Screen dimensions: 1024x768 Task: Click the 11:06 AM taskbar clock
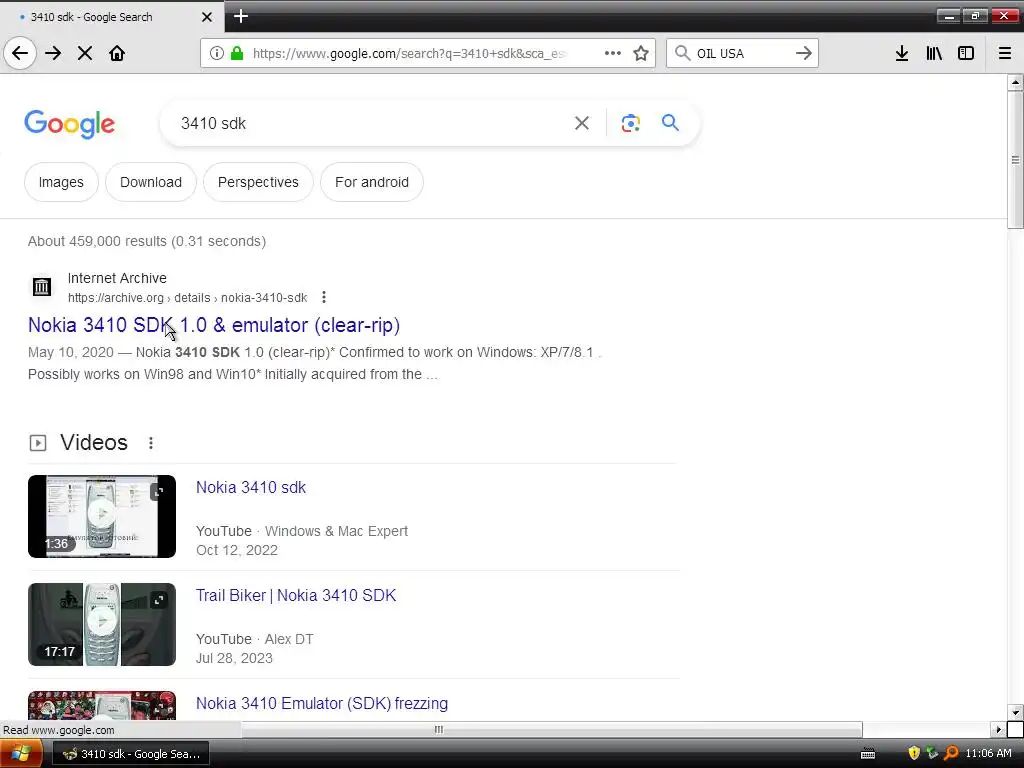(988, 753)
